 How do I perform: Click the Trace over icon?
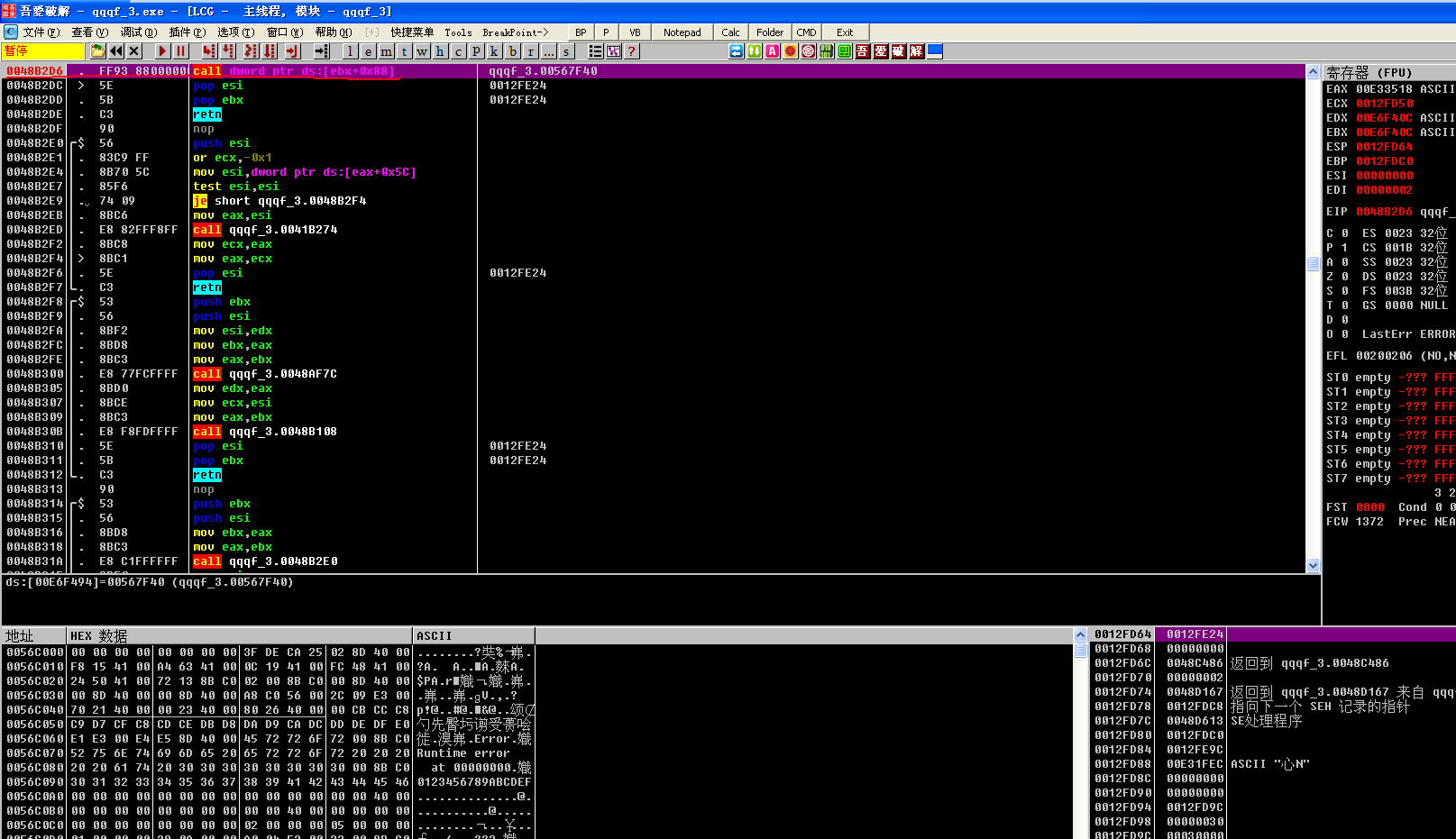tap(269, 51)
